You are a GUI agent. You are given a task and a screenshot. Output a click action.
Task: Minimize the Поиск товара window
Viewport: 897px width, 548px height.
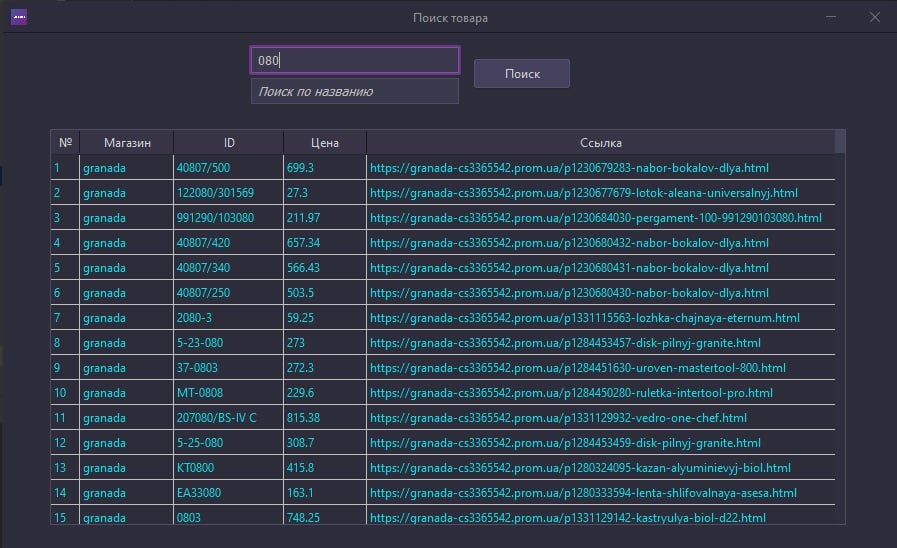pos(831,17)
